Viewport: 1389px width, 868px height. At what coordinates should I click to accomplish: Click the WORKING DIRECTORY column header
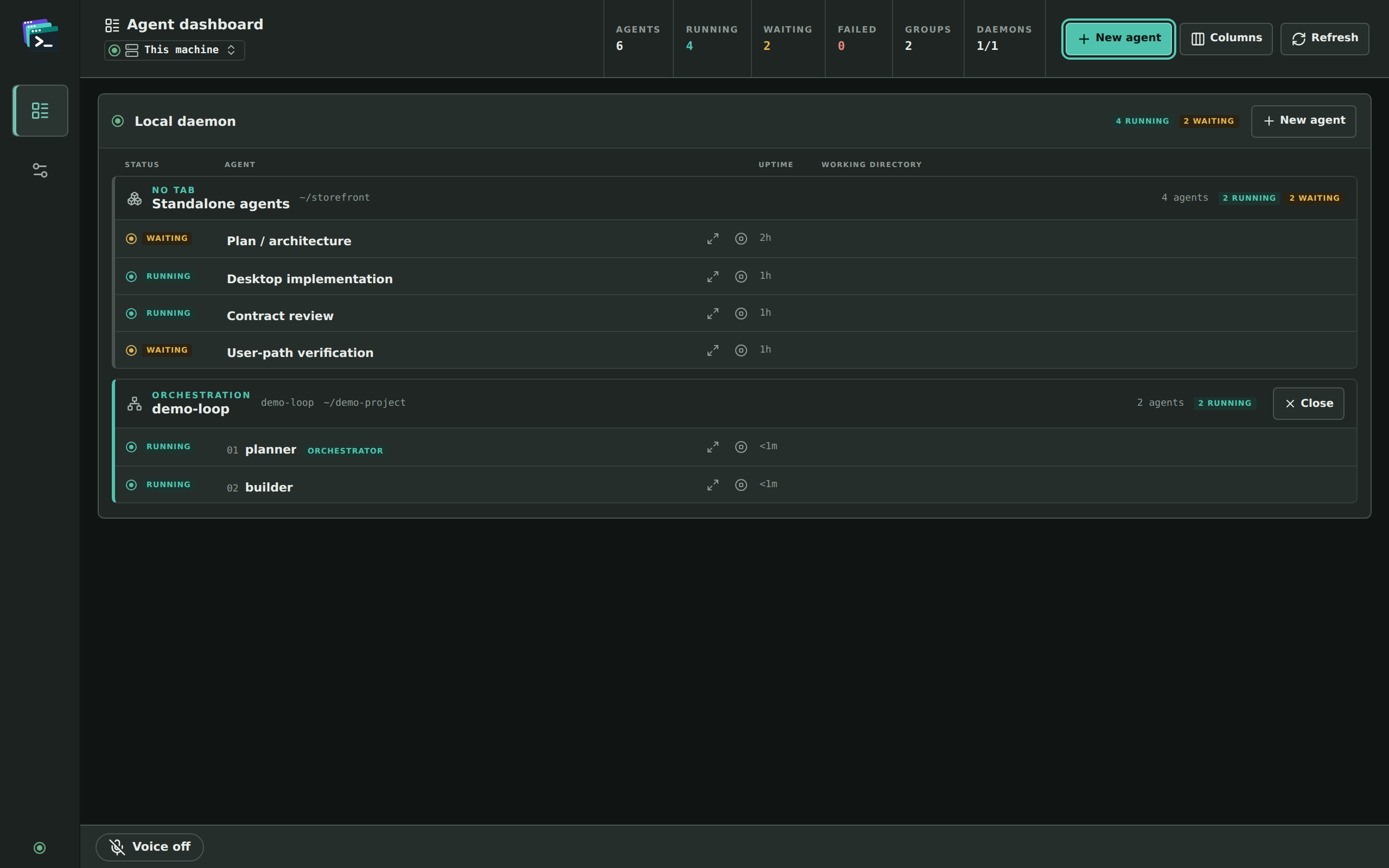point(871,165)
